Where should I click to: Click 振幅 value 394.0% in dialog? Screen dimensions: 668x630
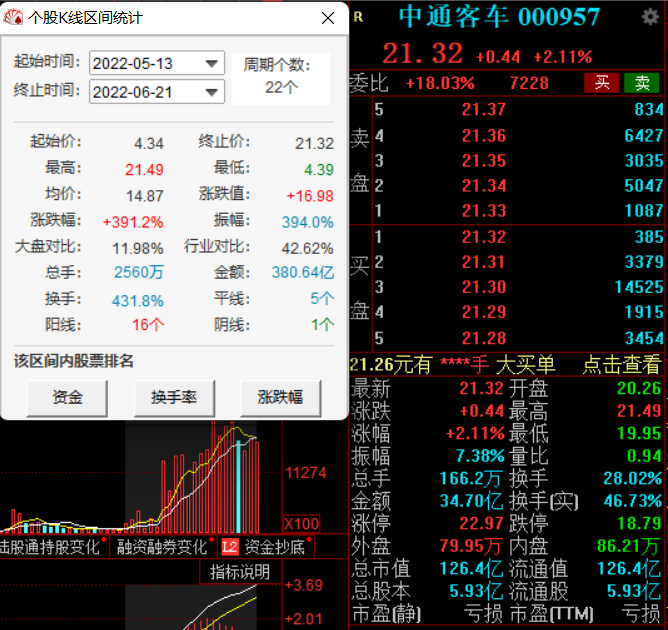pyautogui.click(x=308, y=222)
